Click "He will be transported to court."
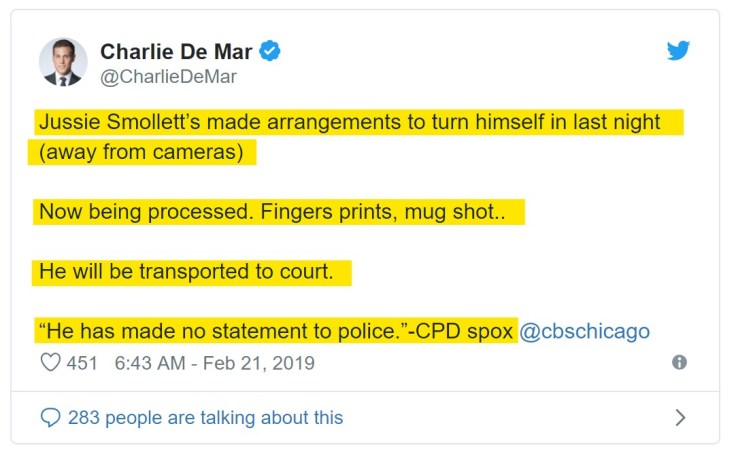Screen dimensions: 736x458 click(186, 271)
